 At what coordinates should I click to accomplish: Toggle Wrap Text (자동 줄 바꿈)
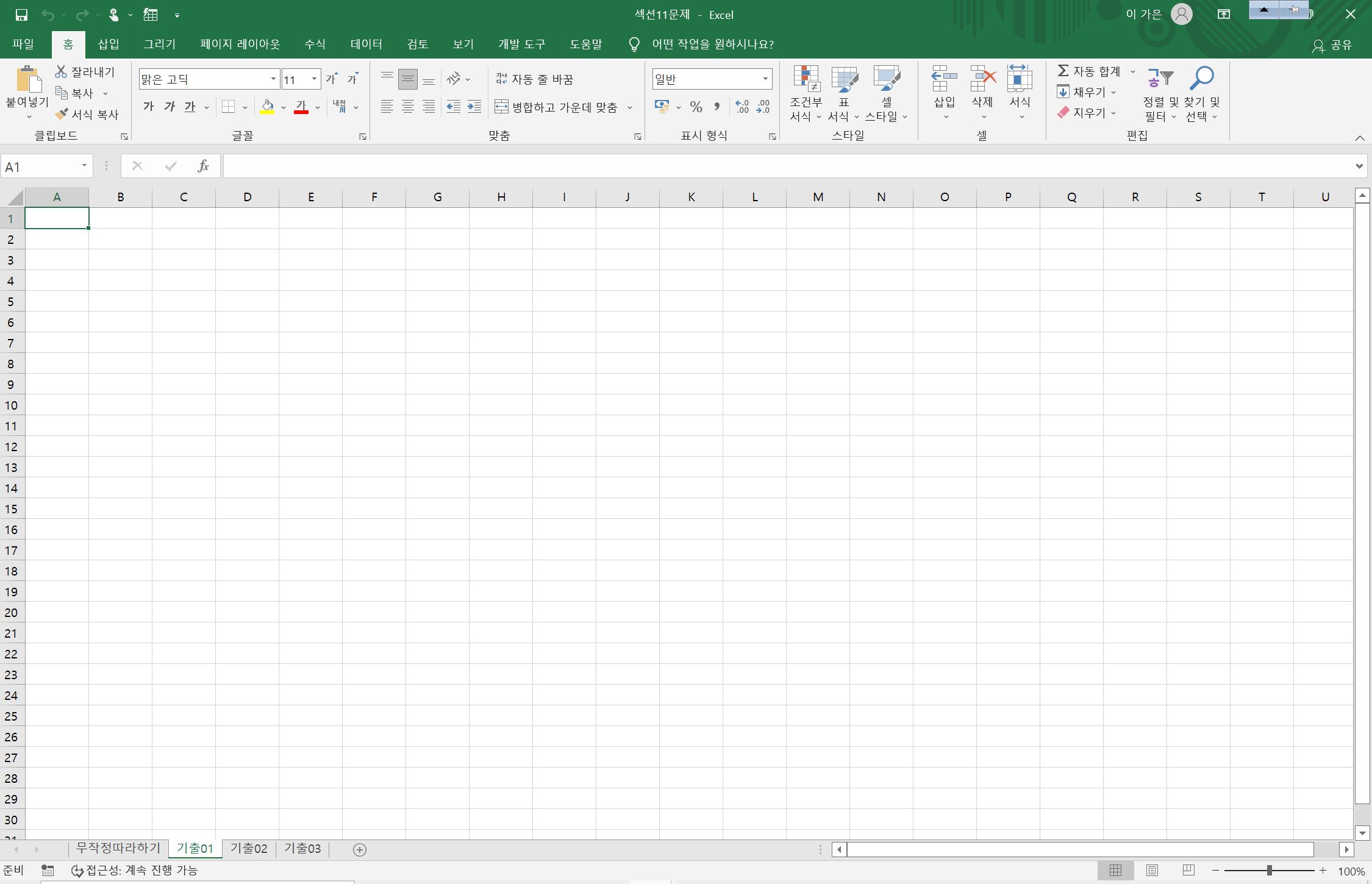(534, 79)
